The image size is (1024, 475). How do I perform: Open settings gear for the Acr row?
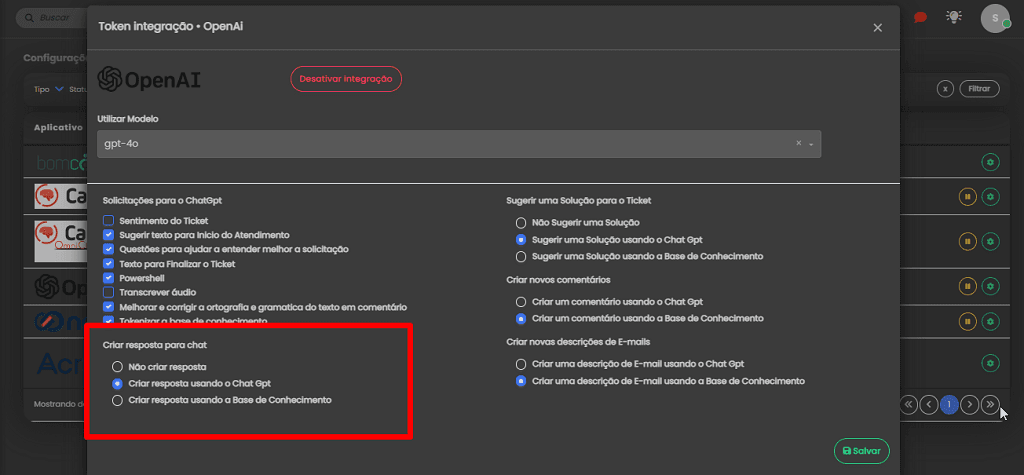click(991, 363)
